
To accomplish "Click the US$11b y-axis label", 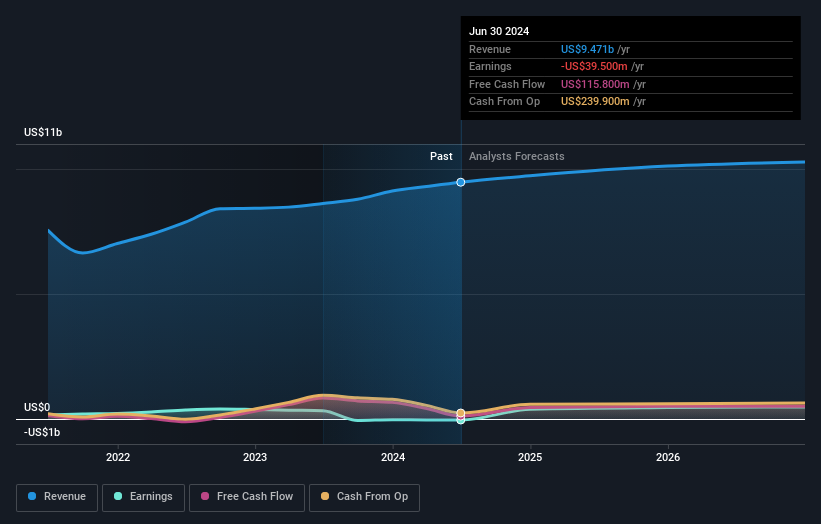I will pos(43,132).
